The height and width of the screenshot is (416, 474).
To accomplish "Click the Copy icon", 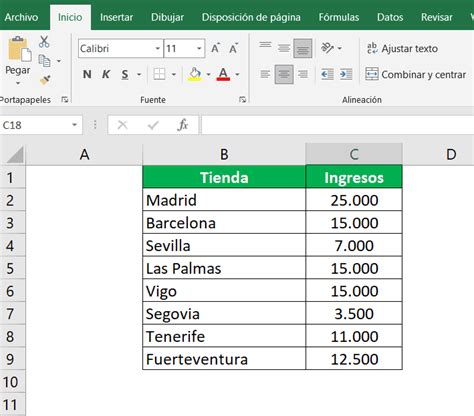I will pos(44,61).
